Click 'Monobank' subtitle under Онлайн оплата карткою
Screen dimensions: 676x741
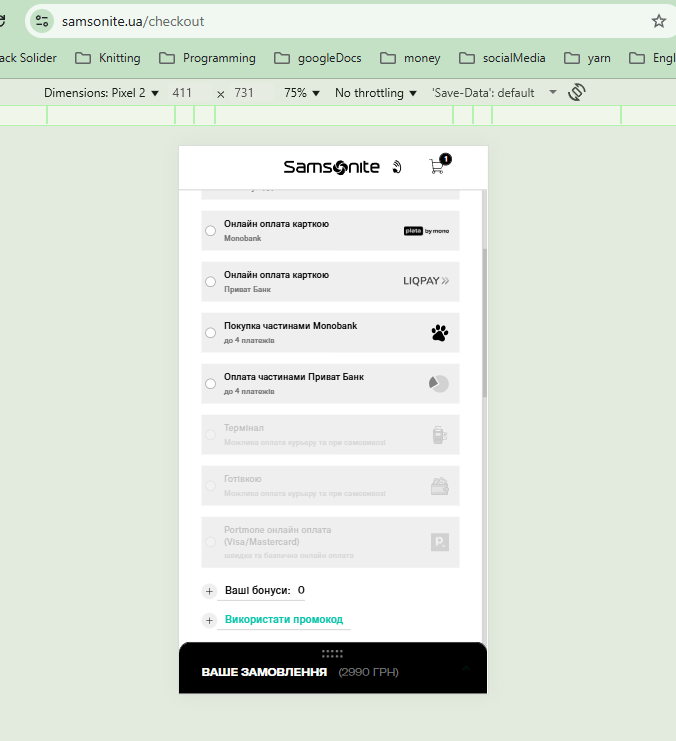coord(243,238)
